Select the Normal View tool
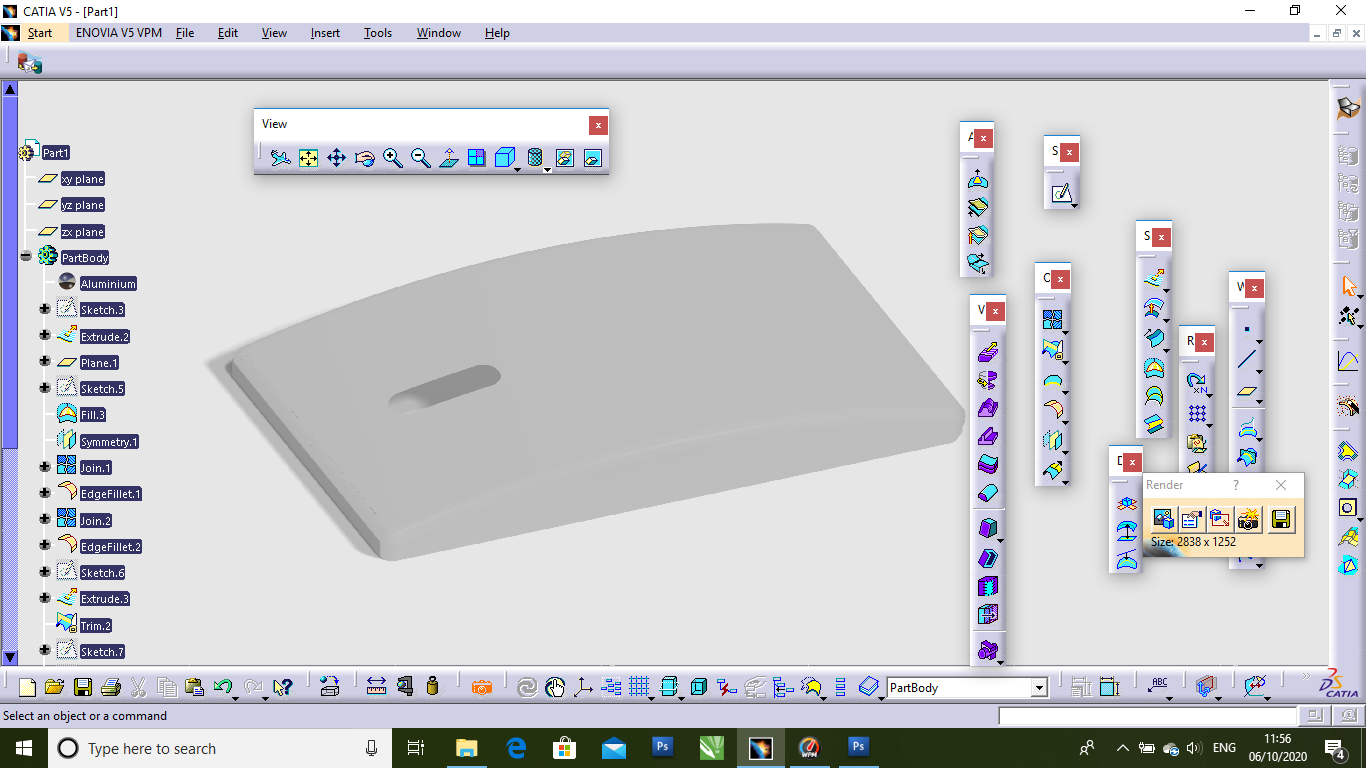This screenshot has width=1366, height=768. click(x=448, y=157)
